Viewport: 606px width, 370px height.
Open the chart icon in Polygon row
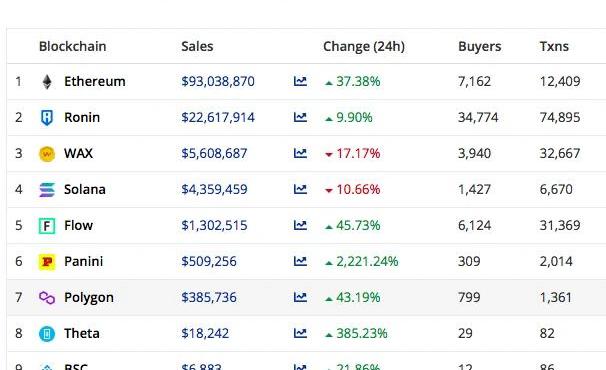point(300,297)
